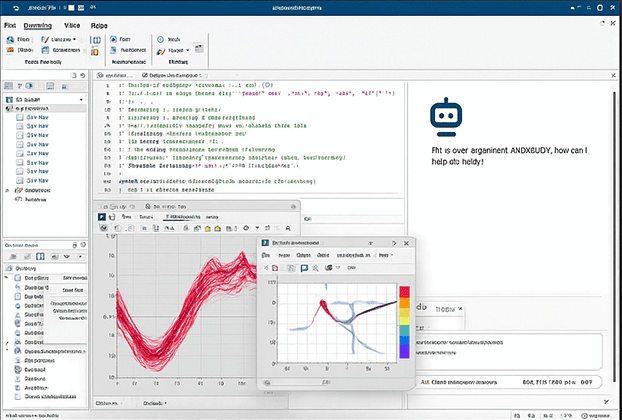The height and width of the screenshot is (420, 622).
Task: Click the globe icon in the ribbon
Action: [x=10, y=40]
